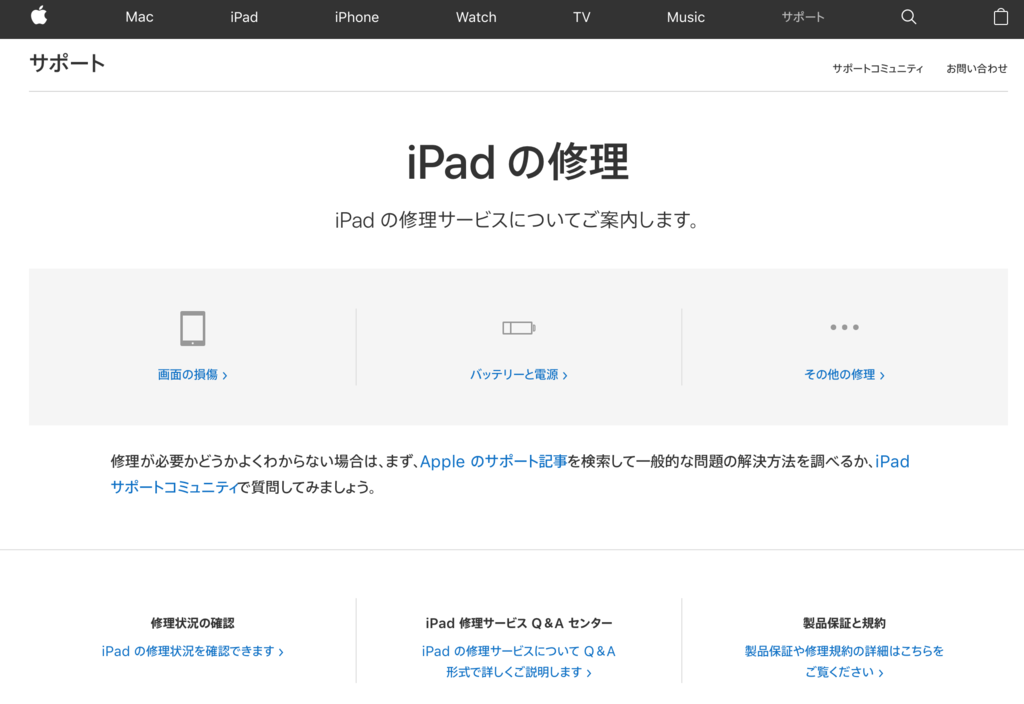Click the 製品保証と規約 heading
The width and height of the screenshot is (1024, 704).
(x=844, y=623)
